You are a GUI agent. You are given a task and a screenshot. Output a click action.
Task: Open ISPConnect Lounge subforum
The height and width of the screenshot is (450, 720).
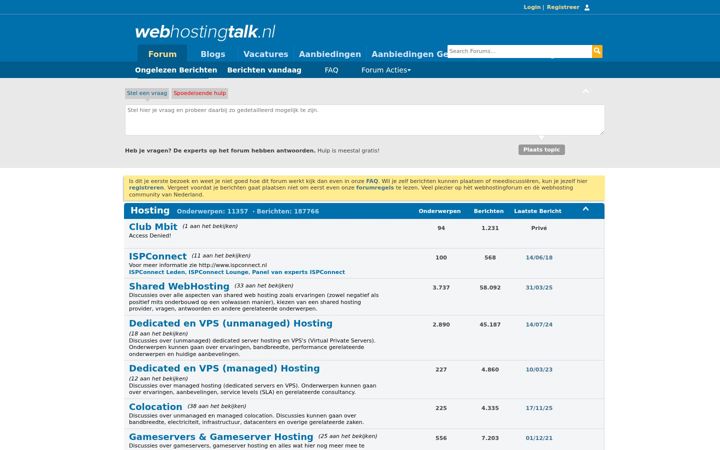click(218, 272)
